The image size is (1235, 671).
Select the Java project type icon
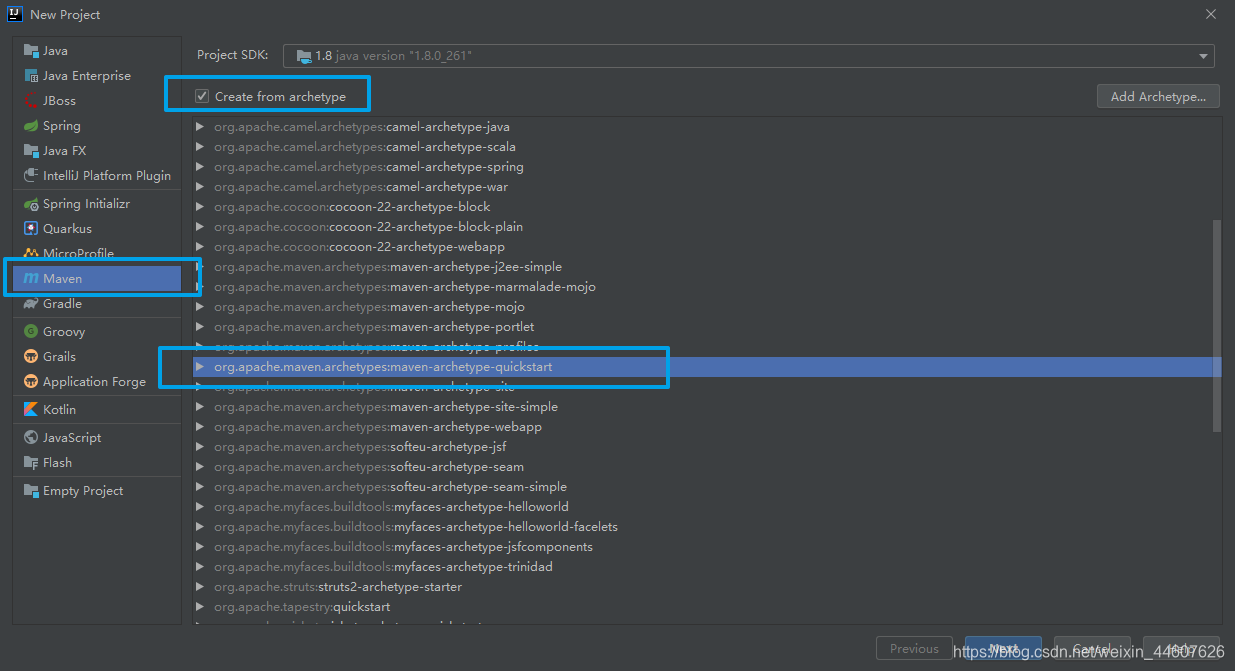31,51
